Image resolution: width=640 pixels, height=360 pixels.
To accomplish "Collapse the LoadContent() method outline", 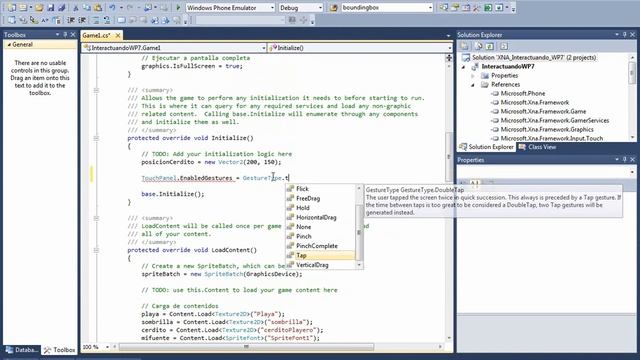I will click(96, 250).
